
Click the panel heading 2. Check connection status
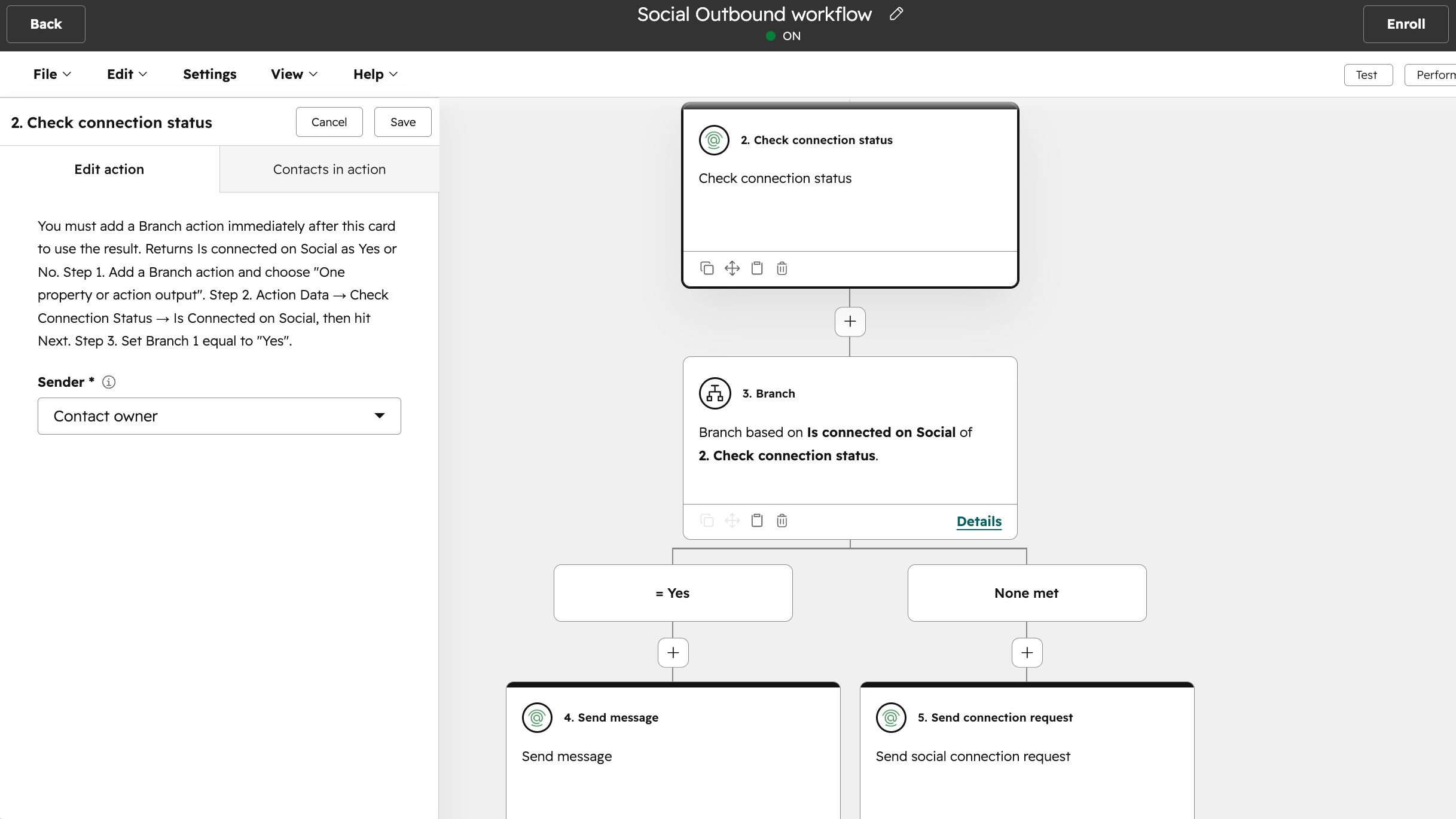point(112,123)
